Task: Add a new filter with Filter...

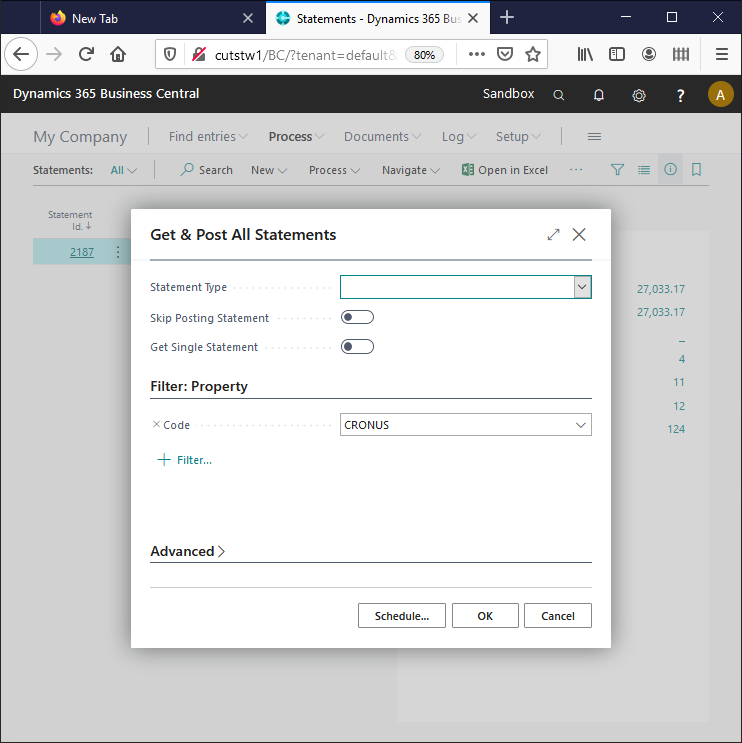Action: coord(185,460)
